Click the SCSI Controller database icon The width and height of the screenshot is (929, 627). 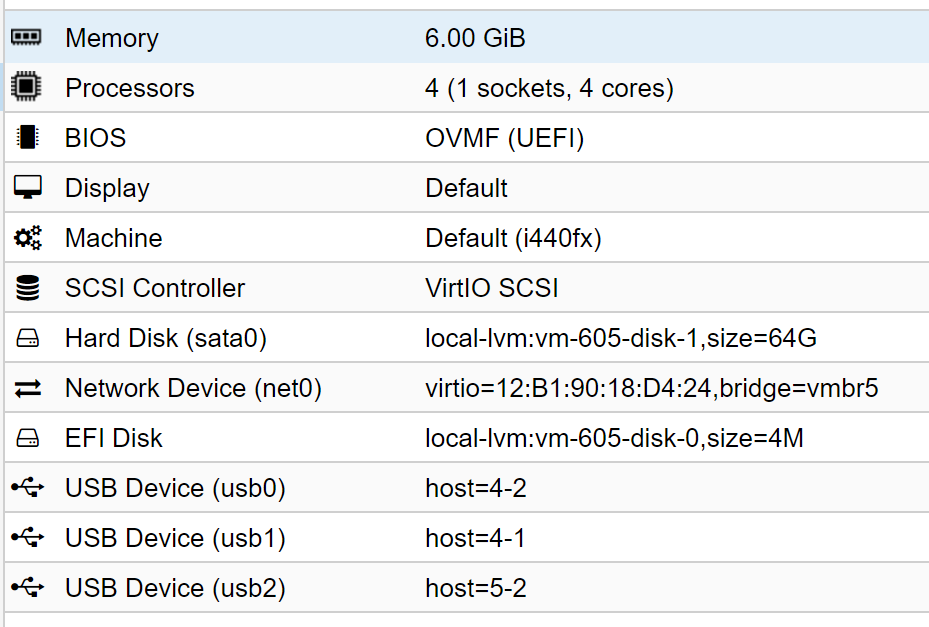tap(27, 288)
